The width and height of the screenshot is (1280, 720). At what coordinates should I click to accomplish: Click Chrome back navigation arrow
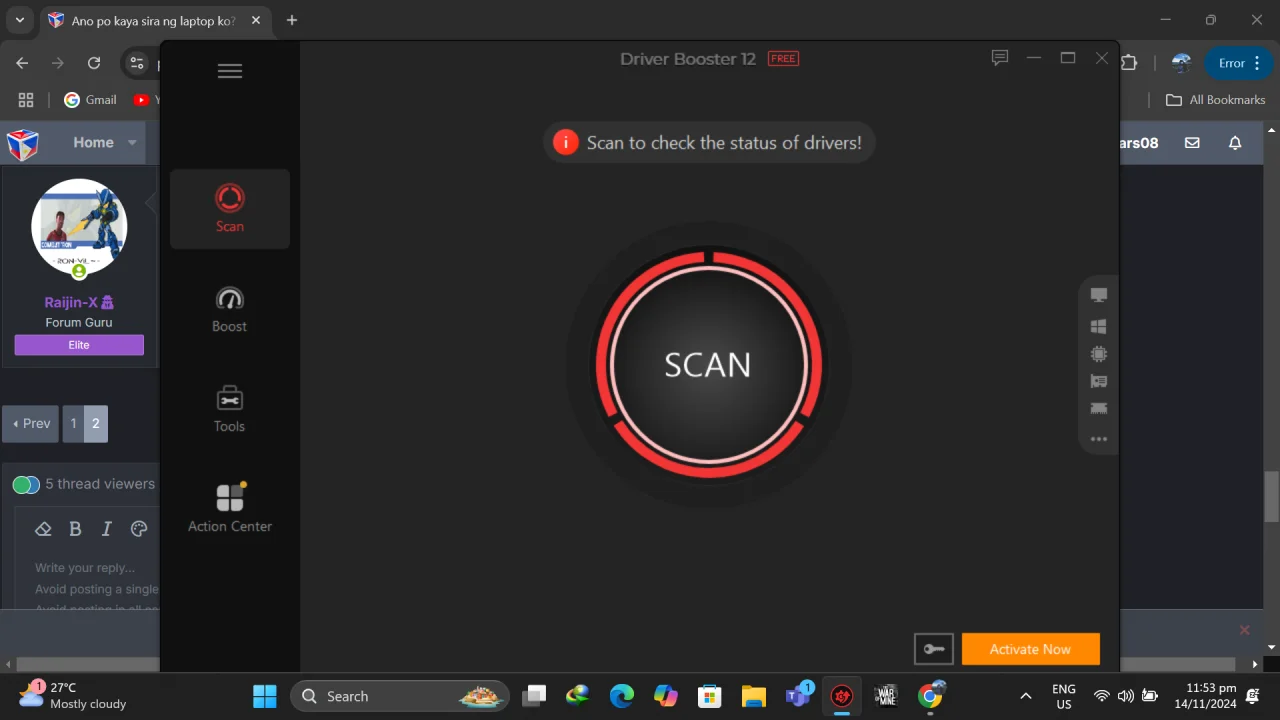pyautogui.click(x=22, y=63)
